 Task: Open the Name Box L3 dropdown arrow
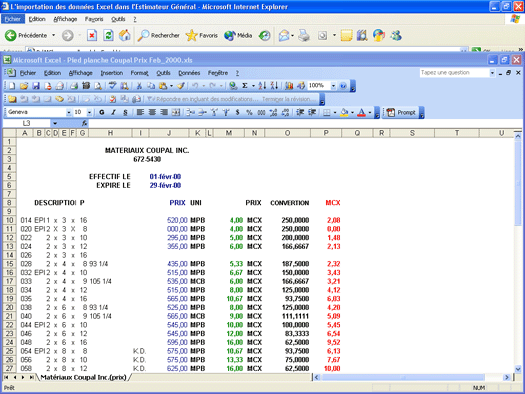point(55,123)
